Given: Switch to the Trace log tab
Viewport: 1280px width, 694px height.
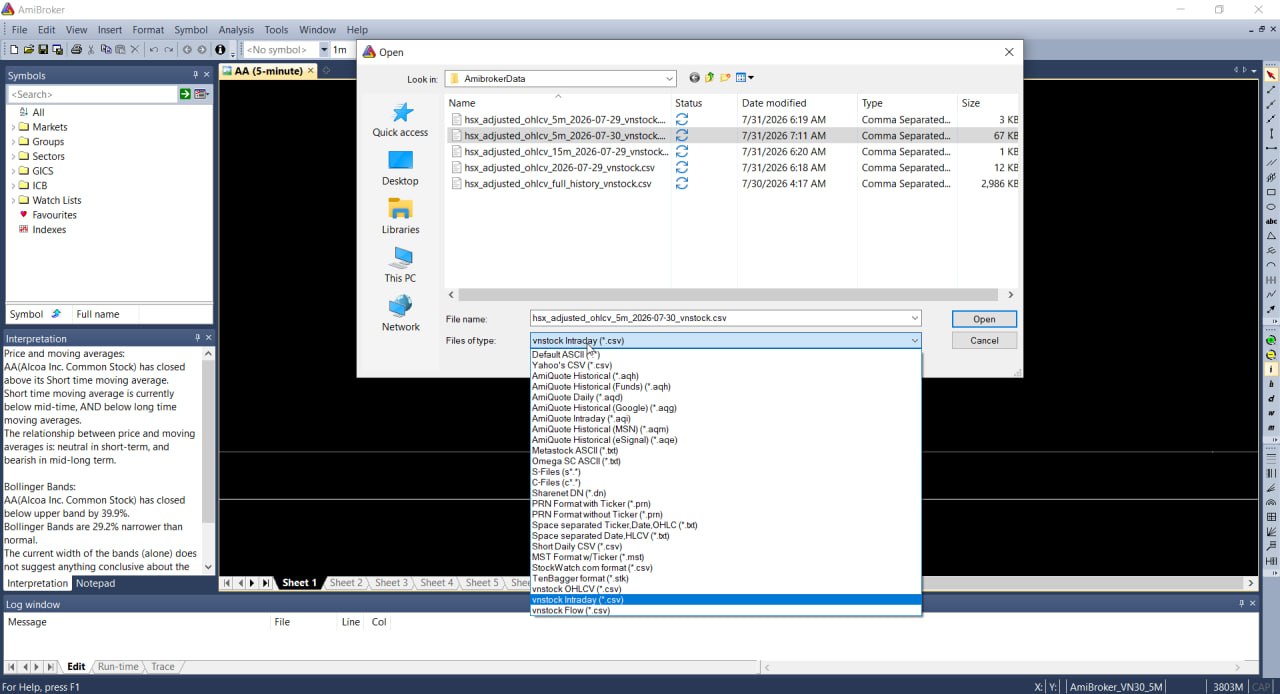Looking at the screenshot, I should [x=163, y=666].
